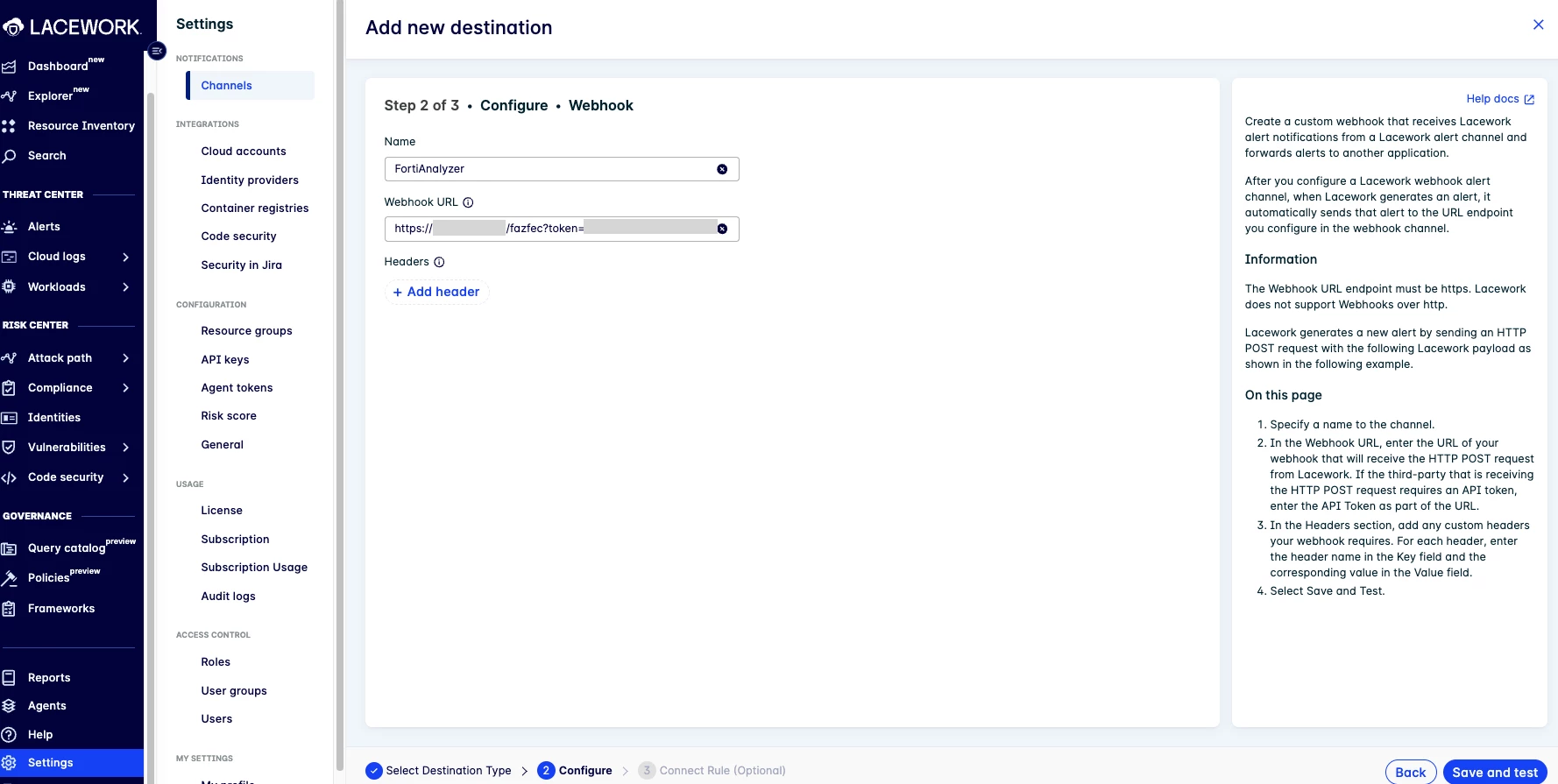This screenshot has width=1558, height=784.
Task: Click the Identities card icon
Action: (x=9, y=418)
